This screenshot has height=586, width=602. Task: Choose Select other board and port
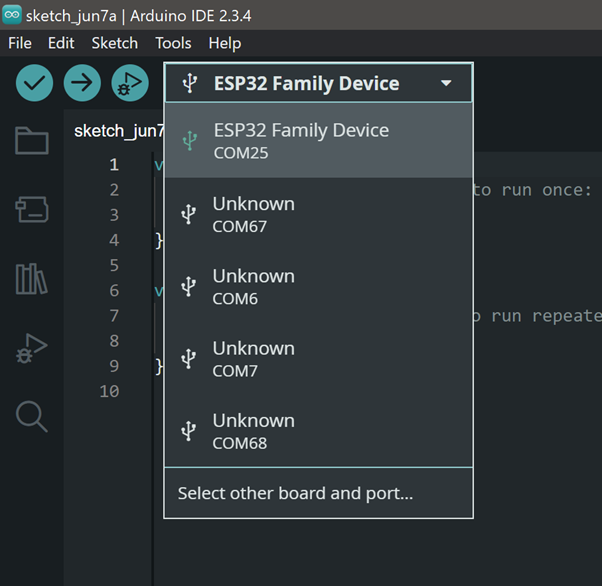point(319,493)
